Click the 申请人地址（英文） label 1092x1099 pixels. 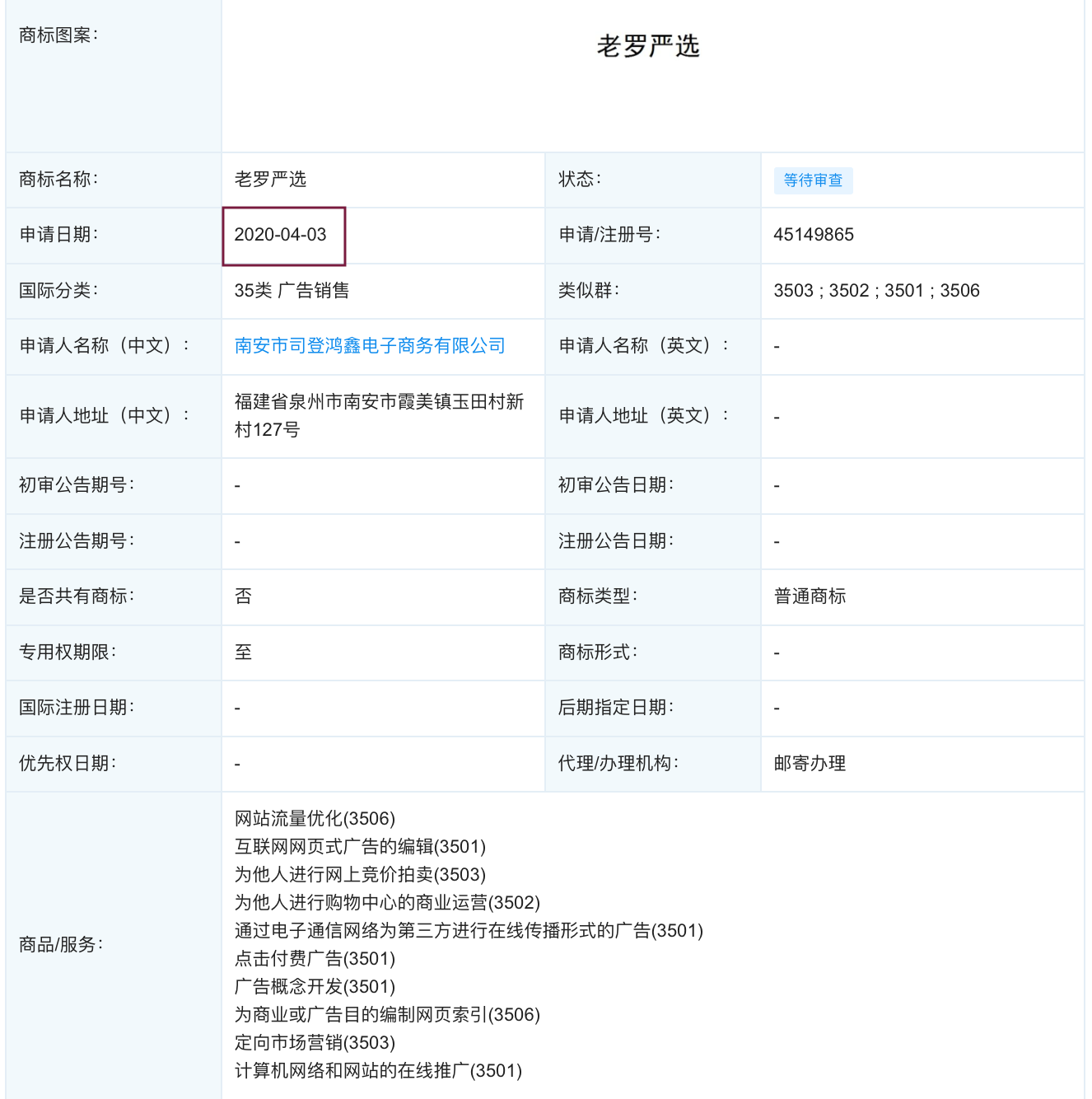[x=644, y=416]
